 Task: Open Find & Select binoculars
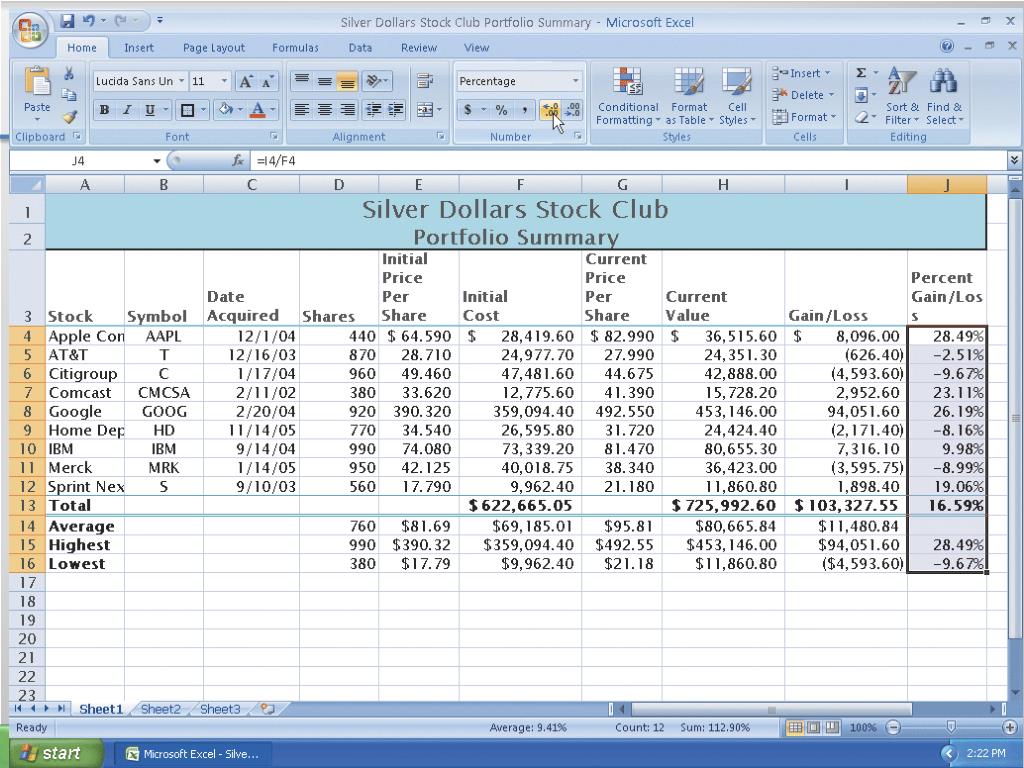[x=944, y=95]
